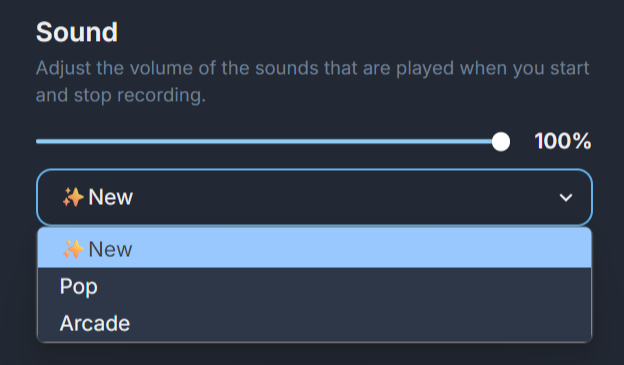Select the Arcade sound option

(x=314, y=323)
